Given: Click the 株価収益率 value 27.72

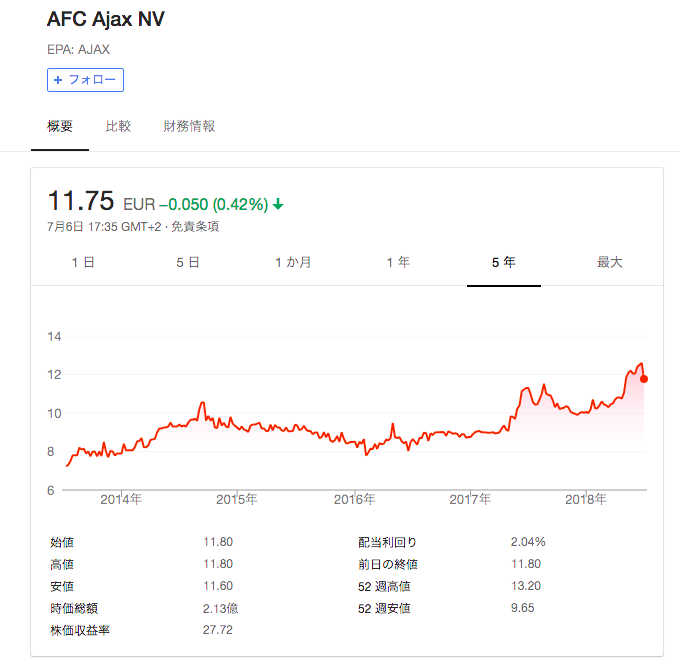Looking at the screenshot, I should pos(218,630).
